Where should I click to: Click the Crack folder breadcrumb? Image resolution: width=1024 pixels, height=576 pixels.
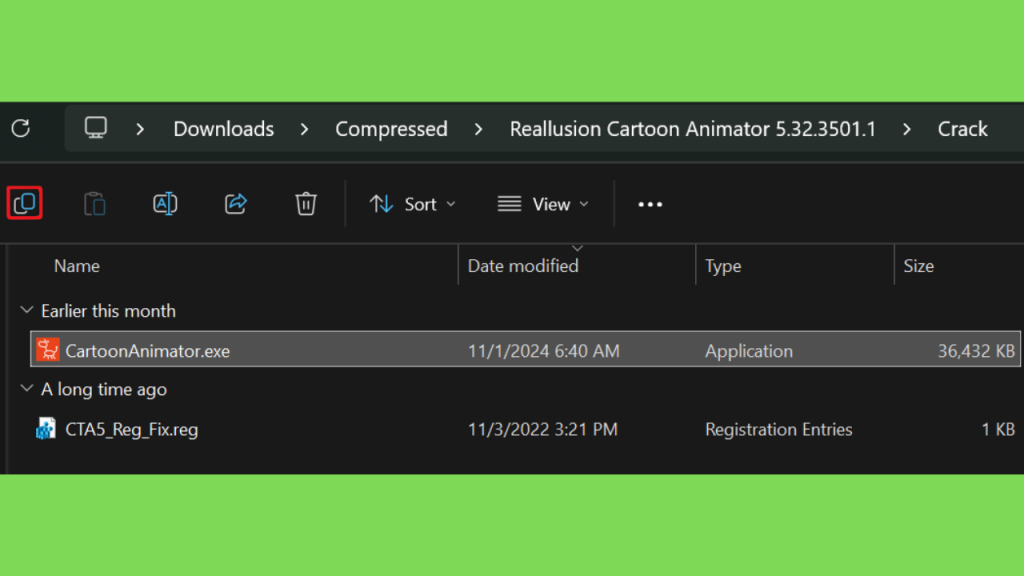click(x=963, y=129)
